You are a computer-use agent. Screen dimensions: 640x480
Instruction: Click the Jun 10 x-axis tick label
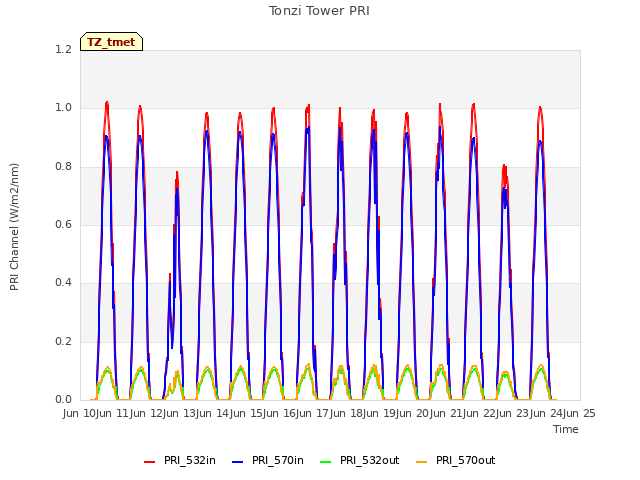pos(81,413)
